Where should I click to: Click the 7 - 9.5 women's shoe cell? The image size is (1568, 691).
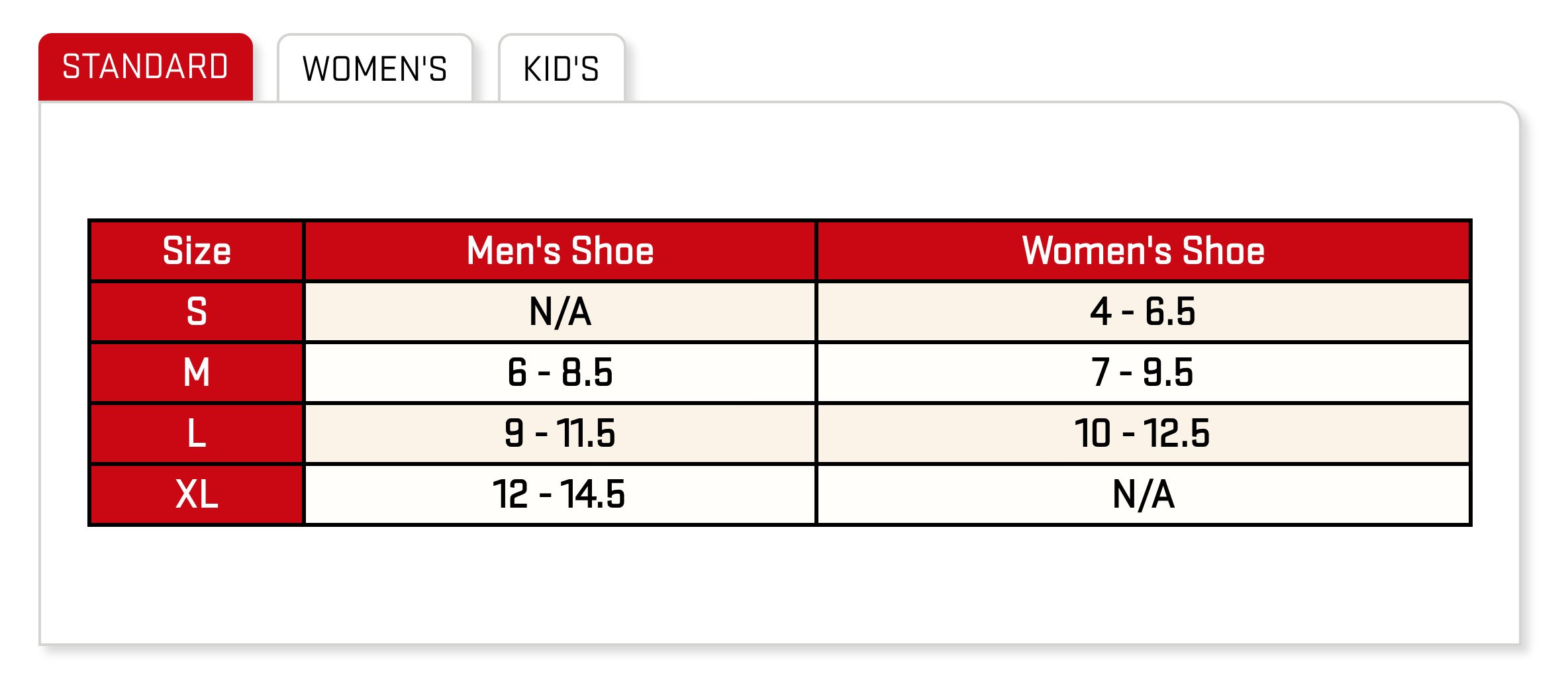click(x=1144, y=373)
